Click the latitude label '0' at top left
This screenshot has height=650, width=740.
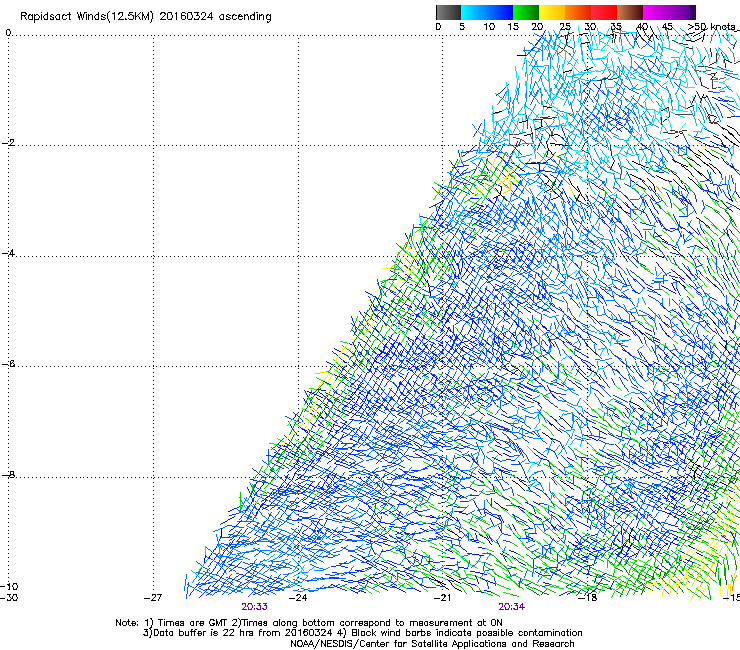8,32
